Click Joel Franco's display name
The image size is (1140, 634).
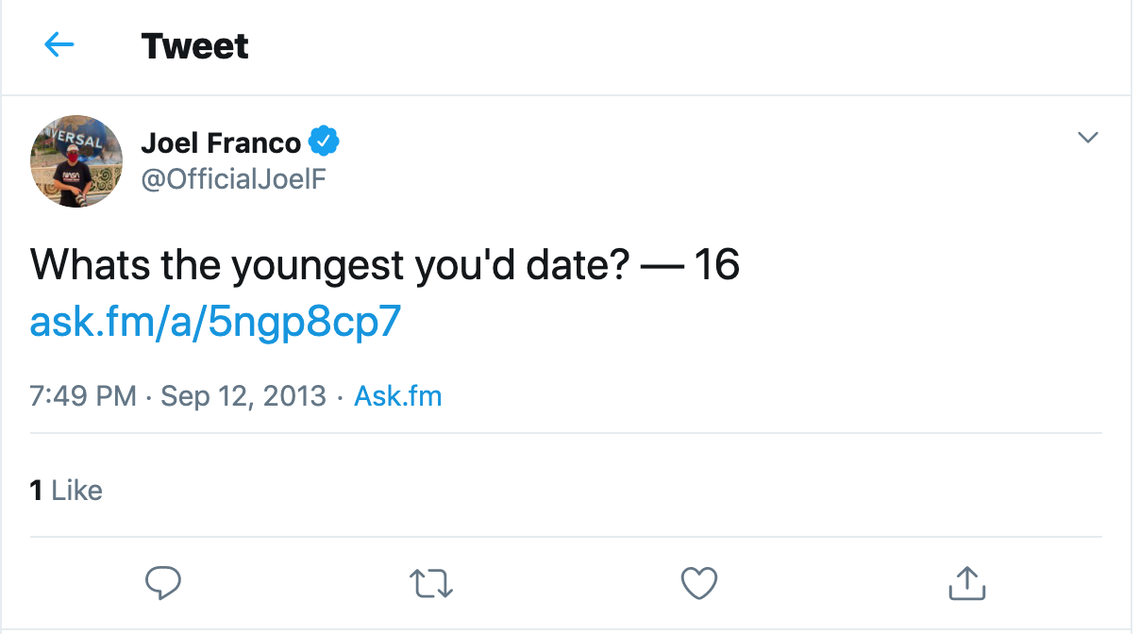pyautogui.click(x=222, y=142)
